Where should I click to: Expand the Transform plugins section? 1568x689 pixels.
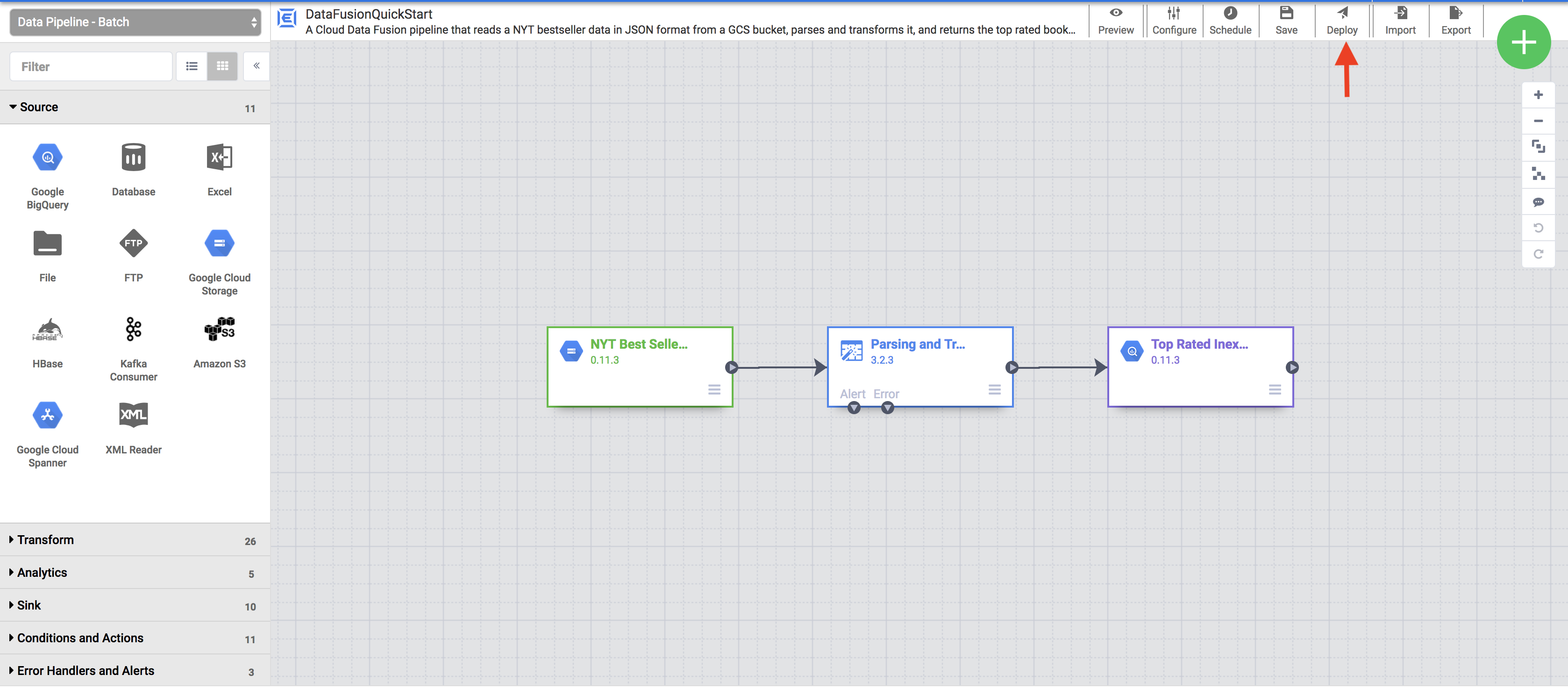click(44, 540)
